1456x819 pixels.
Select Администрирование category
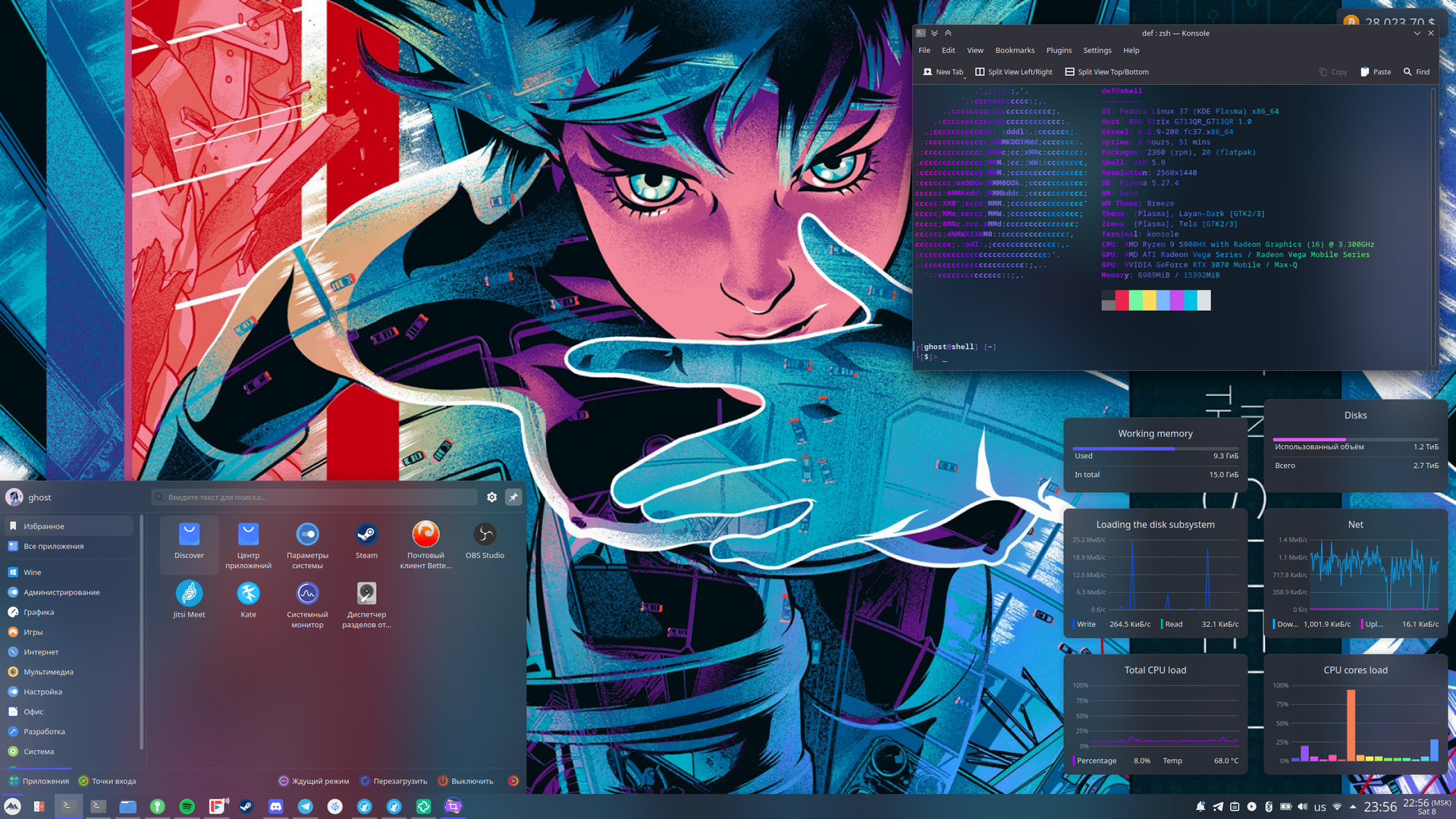(x=68, y=592)
